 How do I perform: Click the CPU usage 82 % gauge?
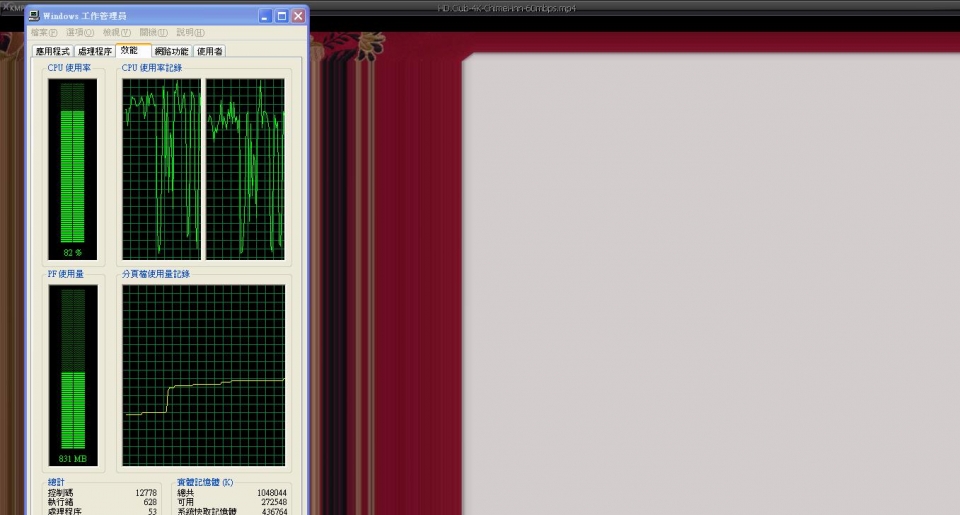tap(72, 169)
